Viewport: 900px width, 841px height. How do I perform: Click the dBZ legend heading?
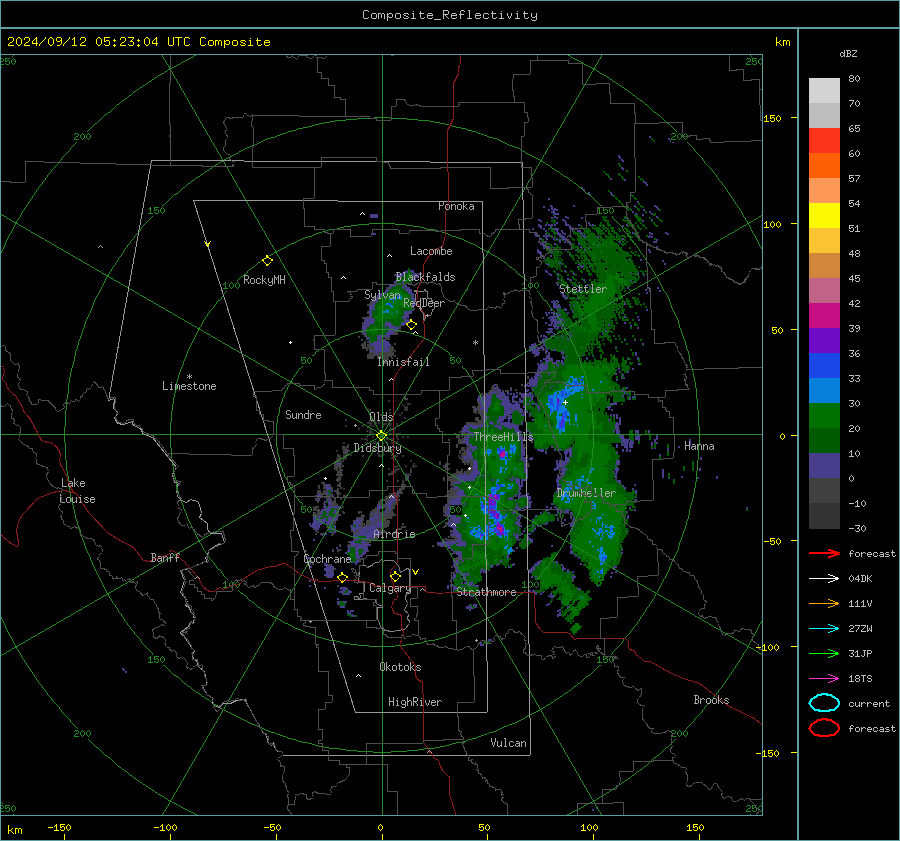point(848,53)
